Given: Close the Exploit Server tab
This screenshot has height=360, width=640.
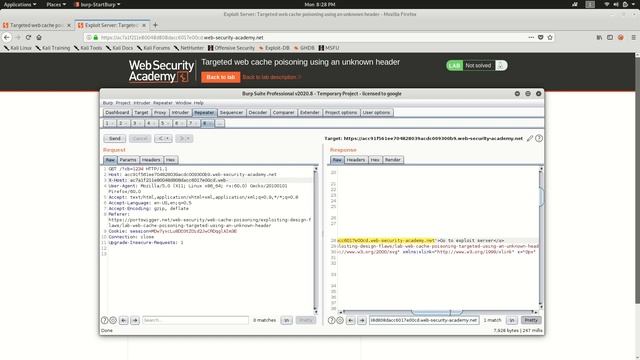Looking at the screenshot, I should [144, 25].
